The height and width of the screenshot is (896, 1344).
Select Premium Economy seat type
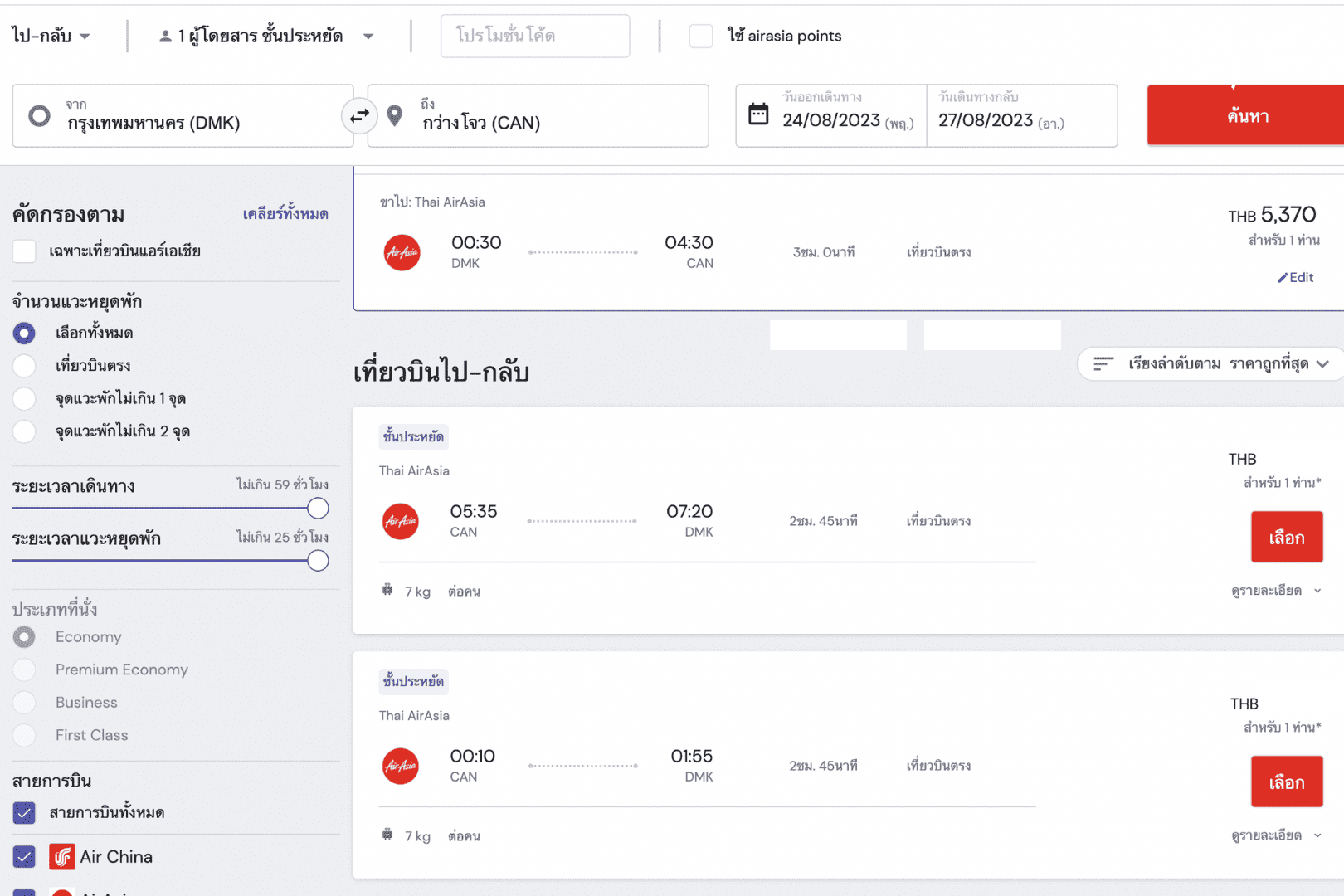coord(24,670)
